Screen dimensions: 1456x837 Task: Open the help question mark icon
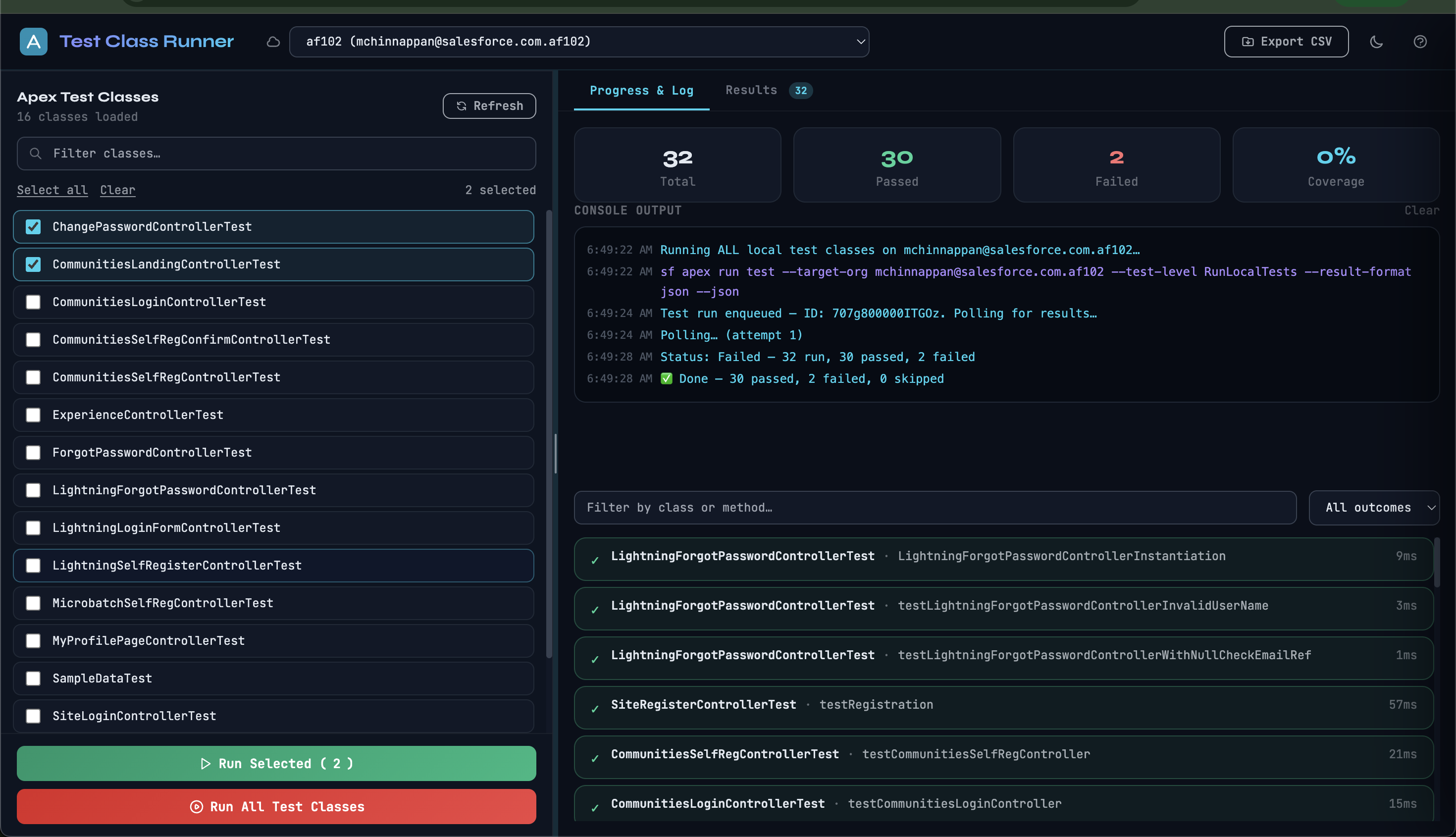coord(1420,42)
